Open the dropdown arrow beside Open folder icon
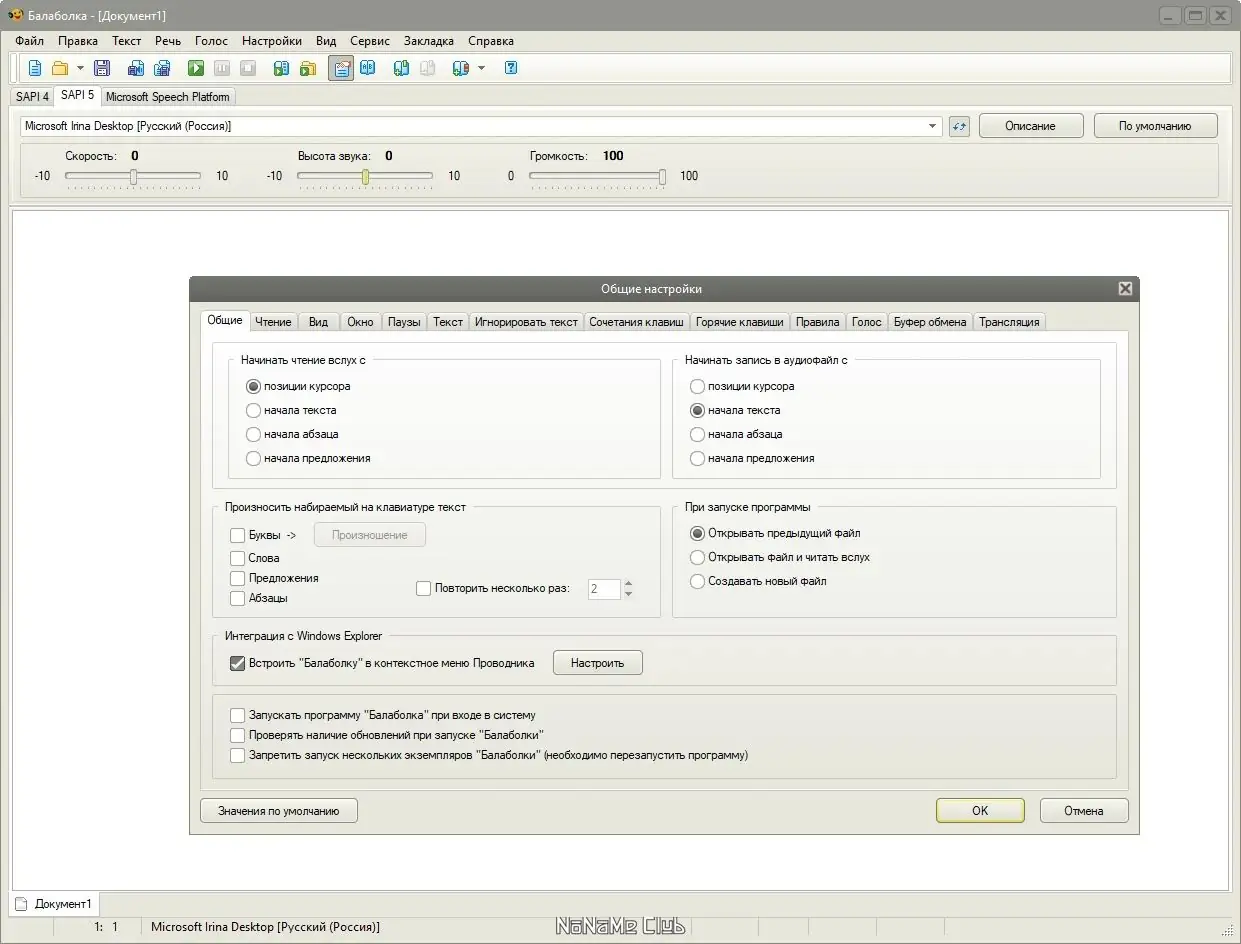 point(80,68)
